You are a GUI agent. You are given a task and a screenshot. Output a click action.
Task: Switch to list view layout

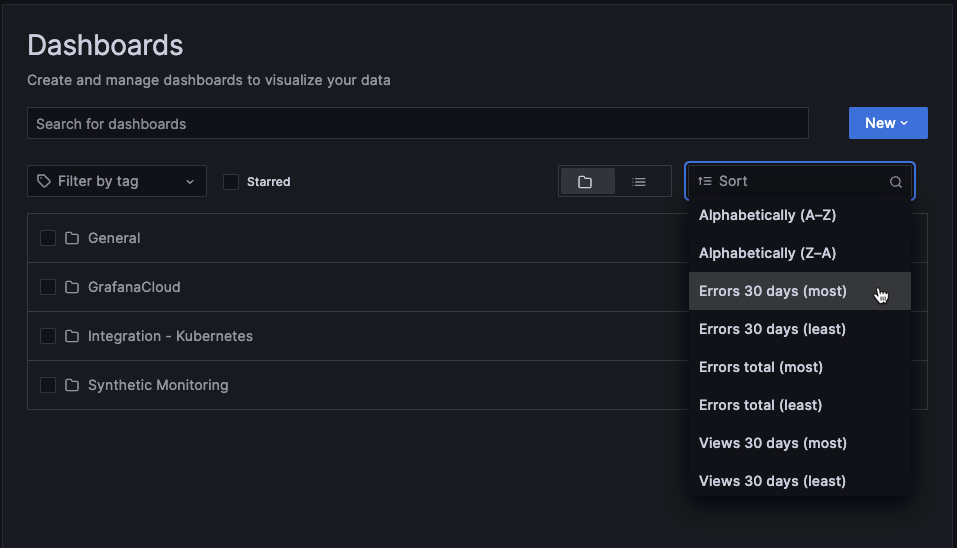coord(639,182)
